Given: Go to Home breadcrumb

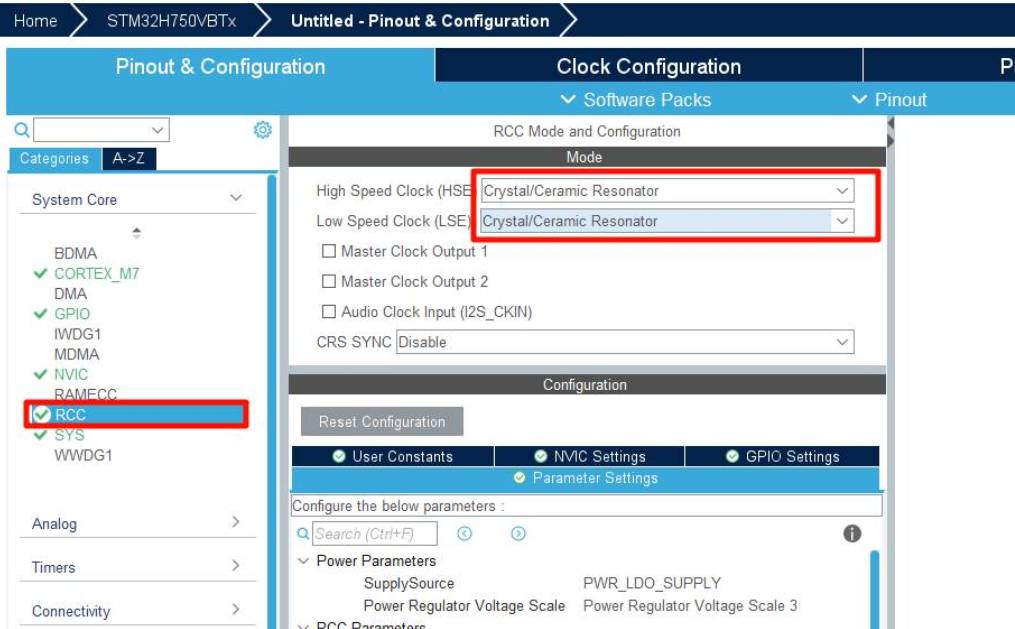Looking at the screenshot, I should coord(36,21).
